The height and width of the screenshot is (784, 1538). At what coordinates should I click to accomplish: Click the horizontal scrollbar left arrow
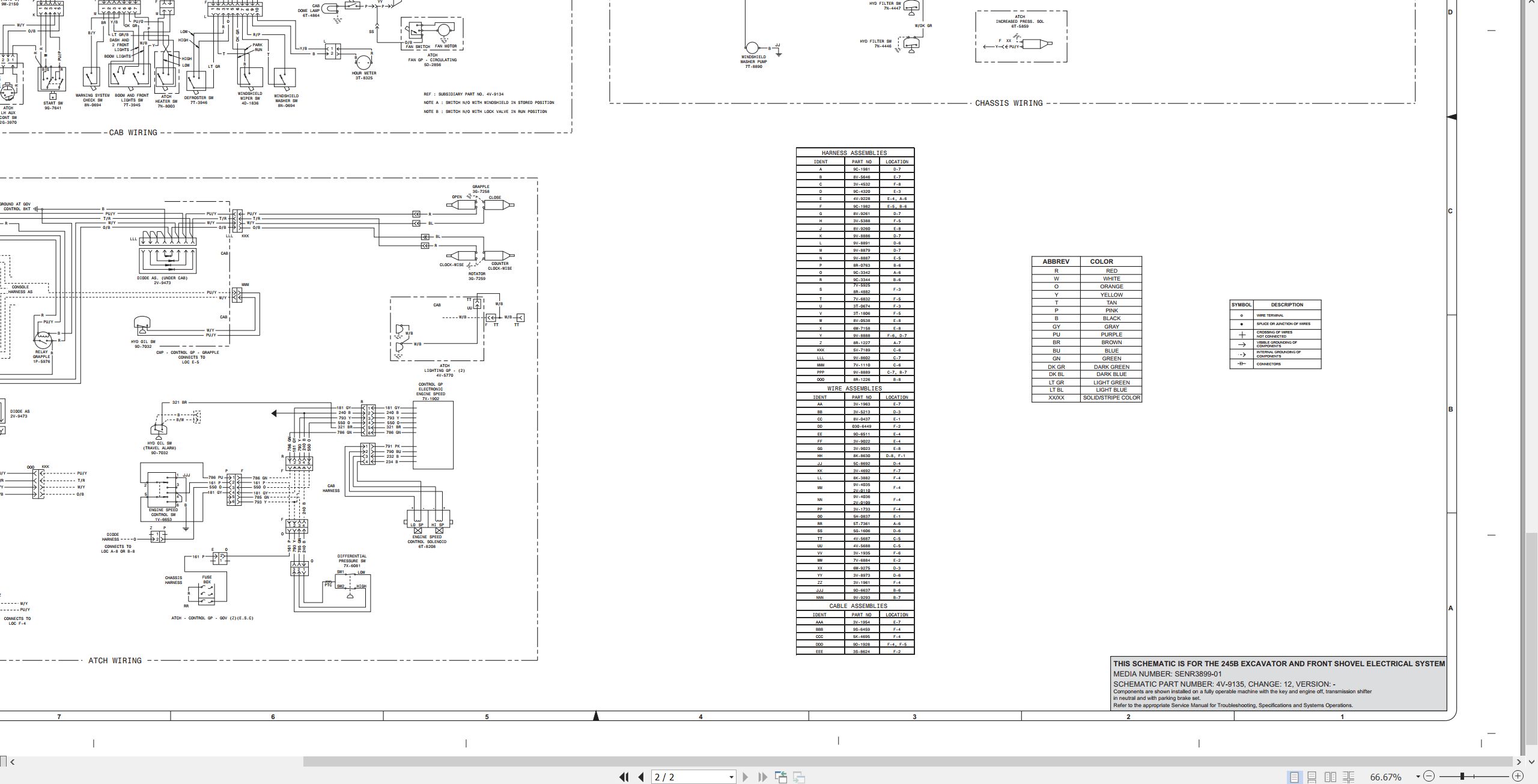point(13,762)
